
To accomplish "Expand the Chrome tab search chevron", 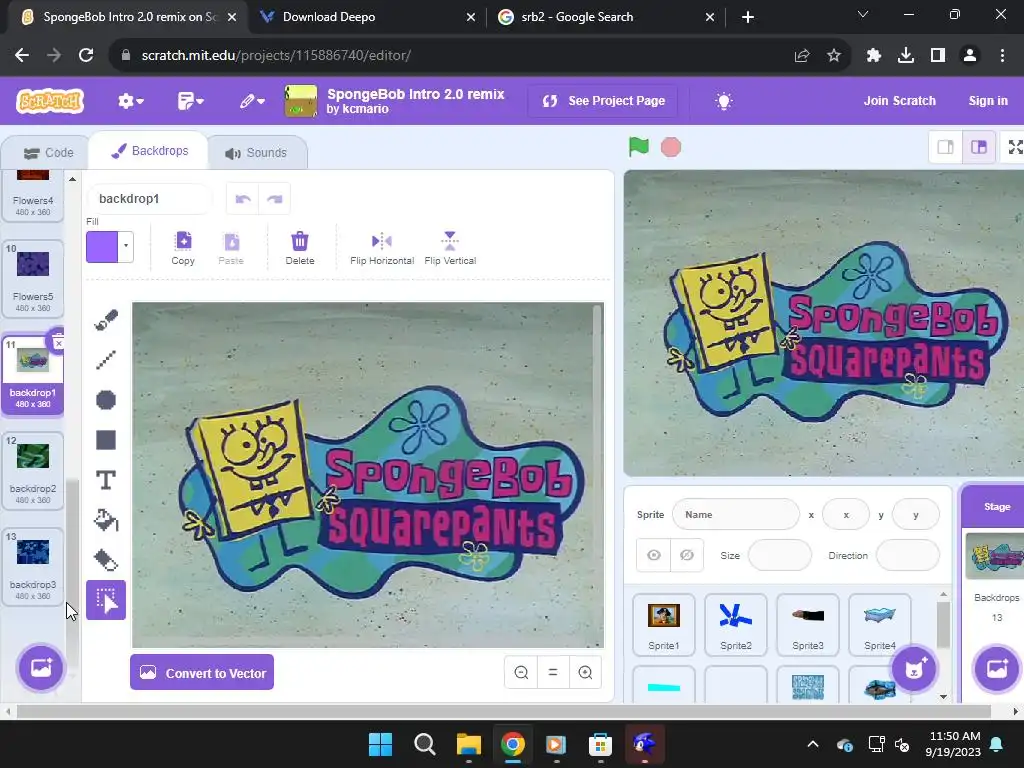I will click(863, 14).
